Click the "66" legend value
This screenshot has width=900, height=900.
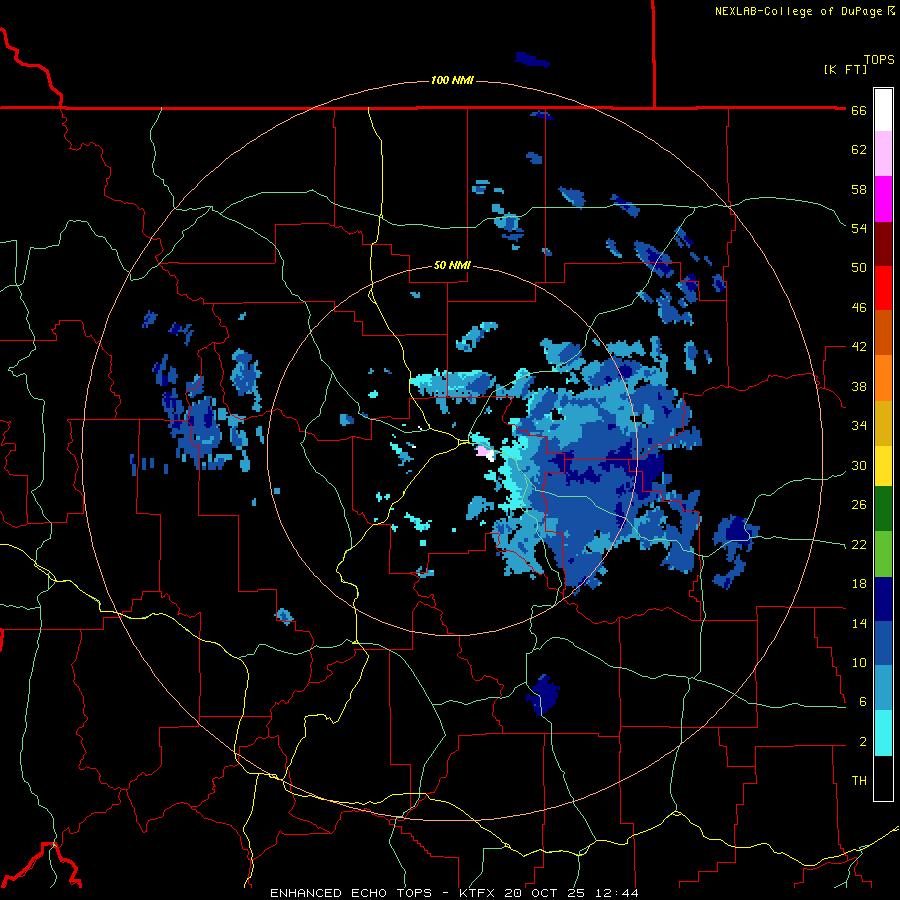click(x=859, y=110)
